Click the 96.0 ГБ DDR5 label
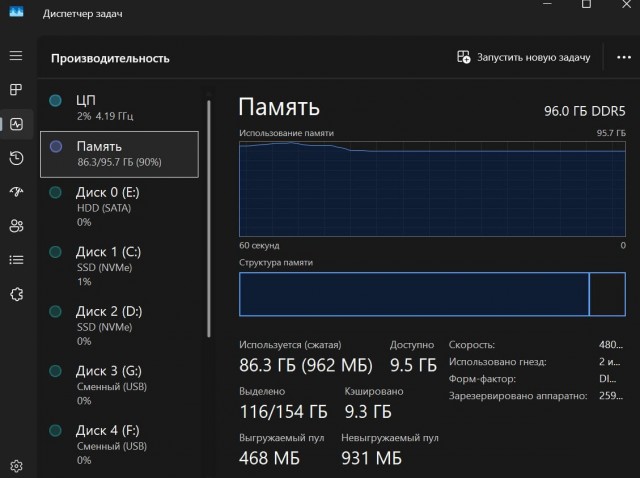This screenshot has width=640, height=478. pyautogui.click(x=584, y=111)
